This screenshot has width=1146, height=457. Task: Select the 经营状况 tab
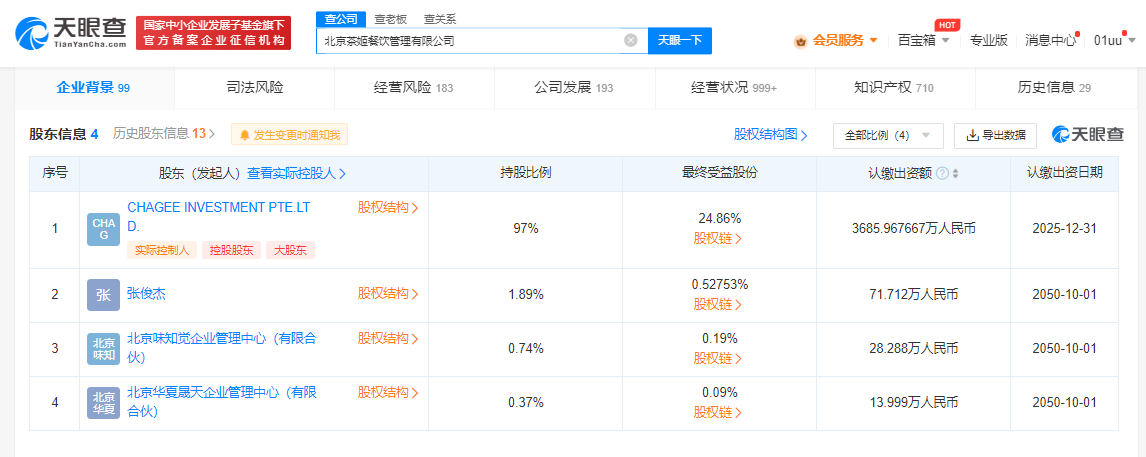734,88
